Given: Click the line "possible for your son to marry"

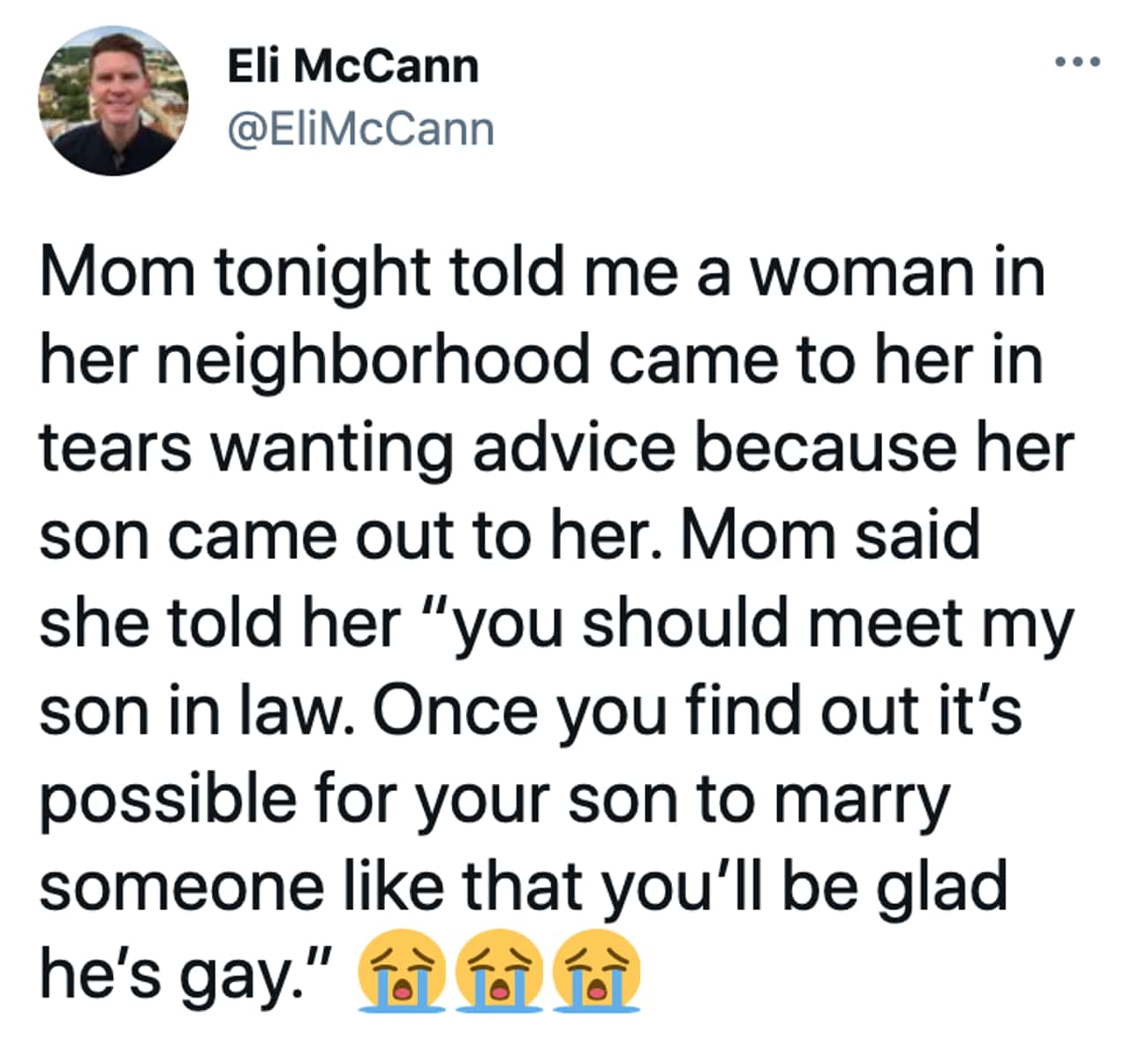Looking at the screenshot, I should point(495,799).
